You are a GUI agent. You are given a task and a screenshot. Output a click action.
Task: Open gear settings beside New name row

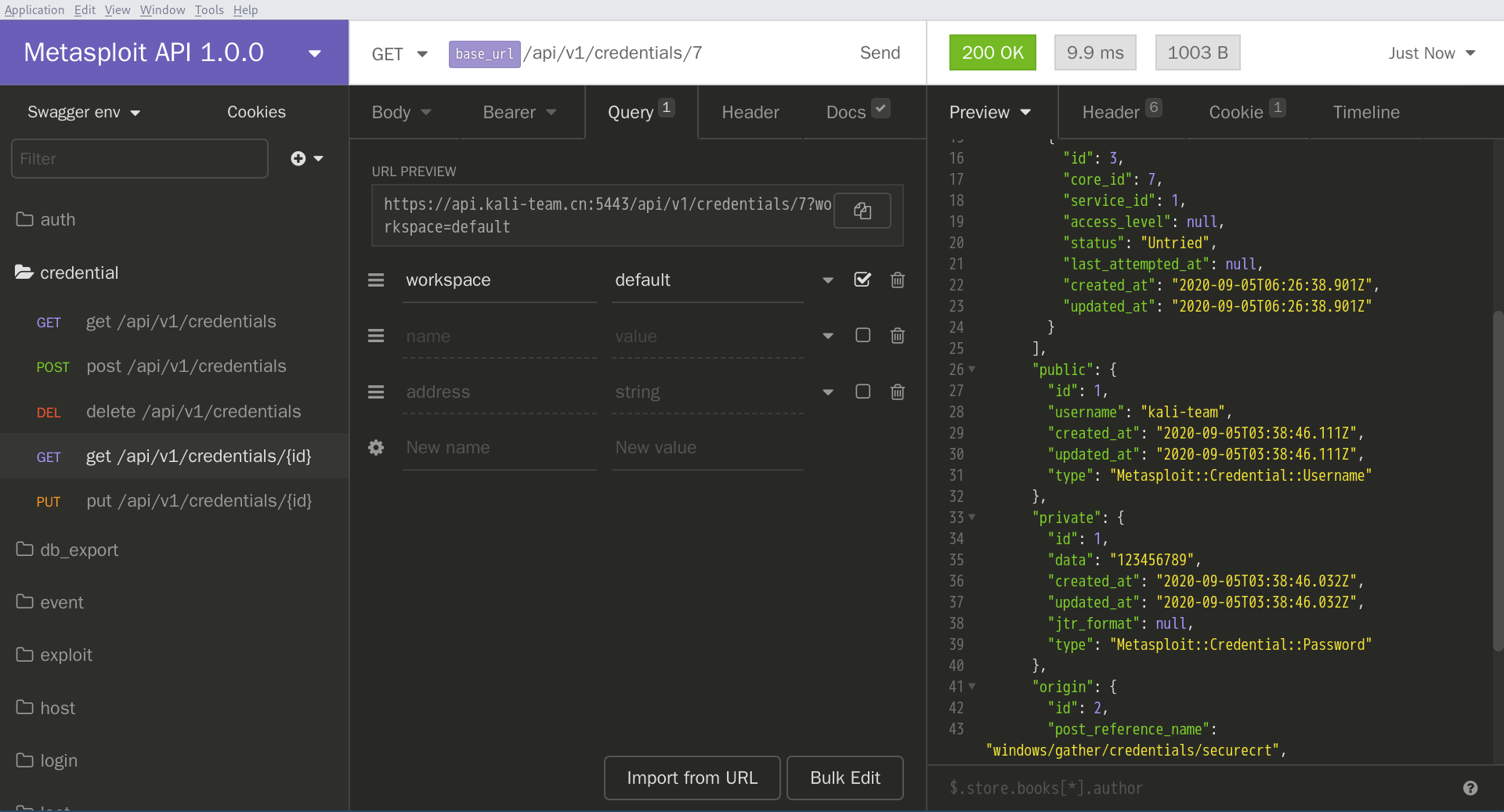376,447
